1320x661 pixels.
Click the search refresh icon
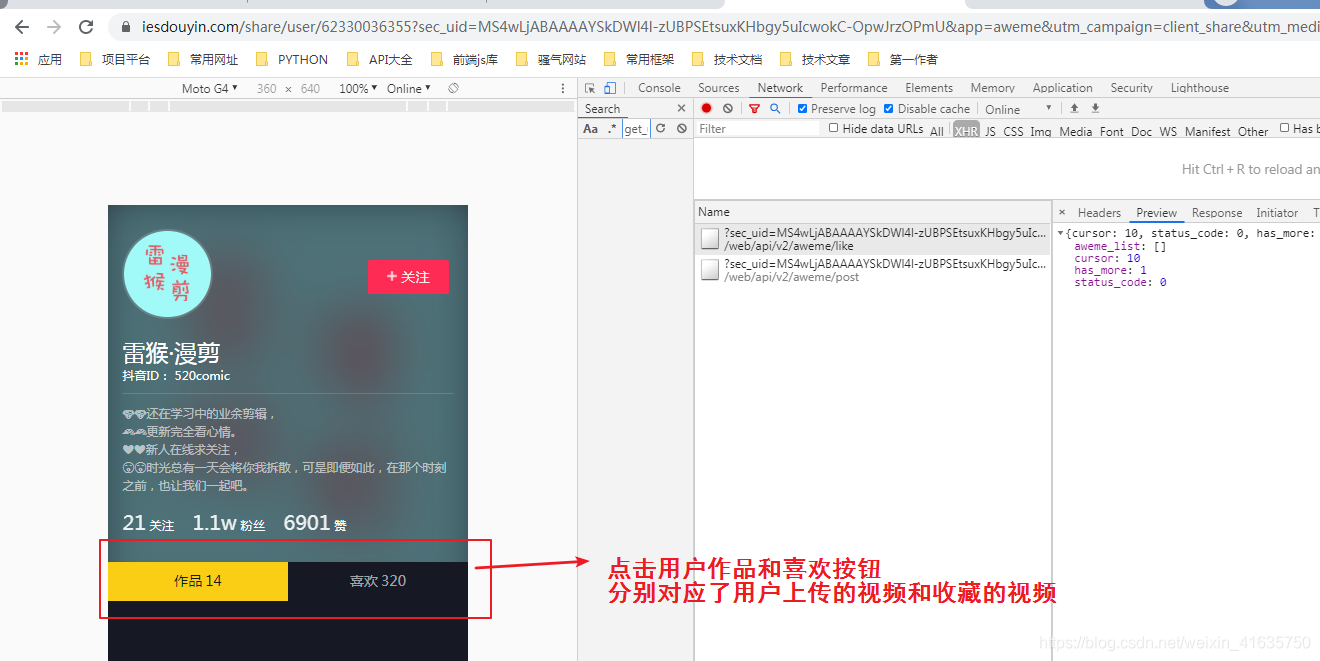pyautogui.click(x=661, y=129)
